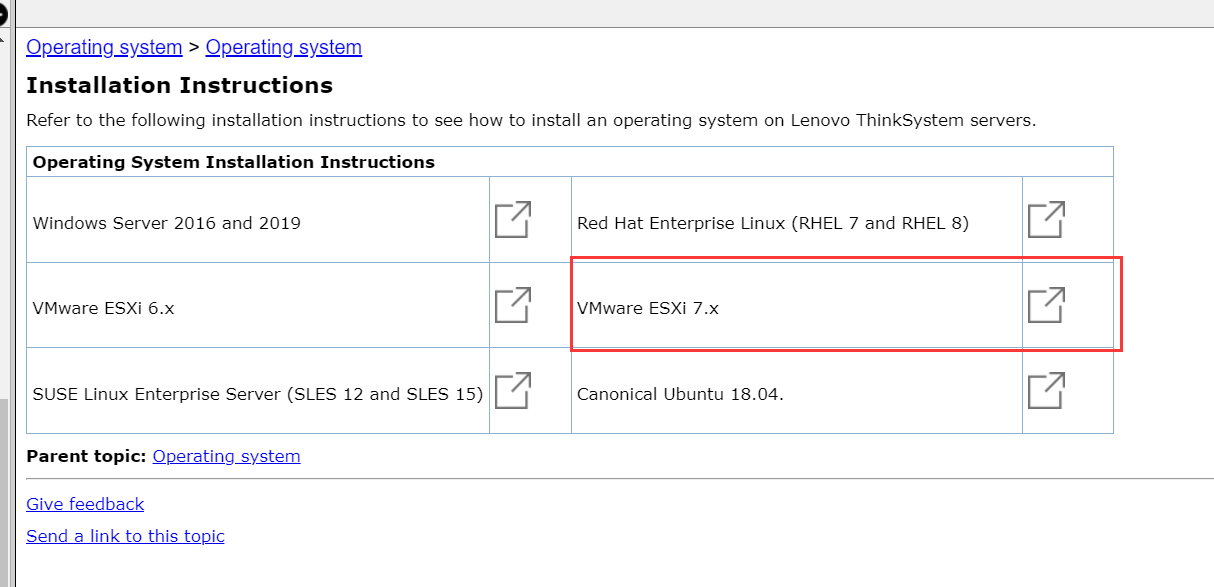Click the VMware ESXi 6.x row label
The width and height of the screenshot is (1214, 587).
point(104,308)
